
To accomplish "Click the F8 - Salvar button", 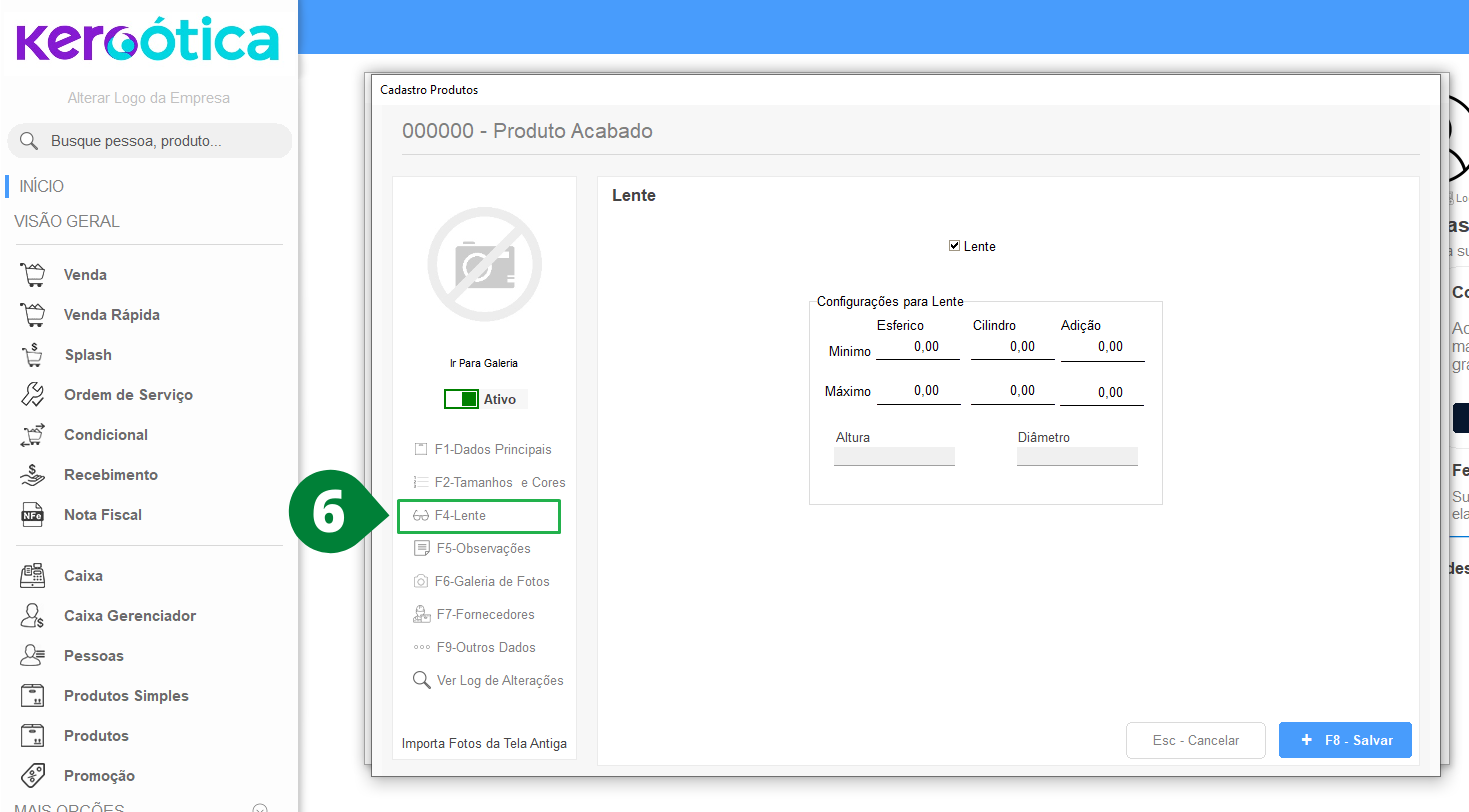I will (1345, 740).
